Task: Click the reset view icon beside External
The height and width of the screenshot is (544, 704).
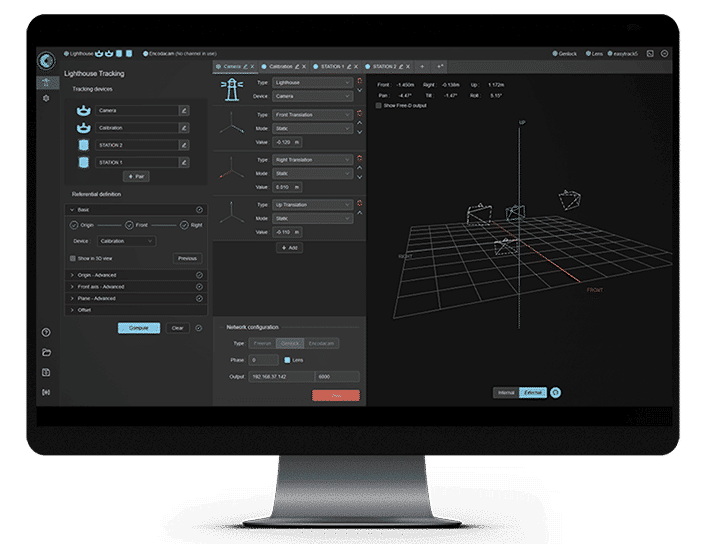Action: point(556,392)
